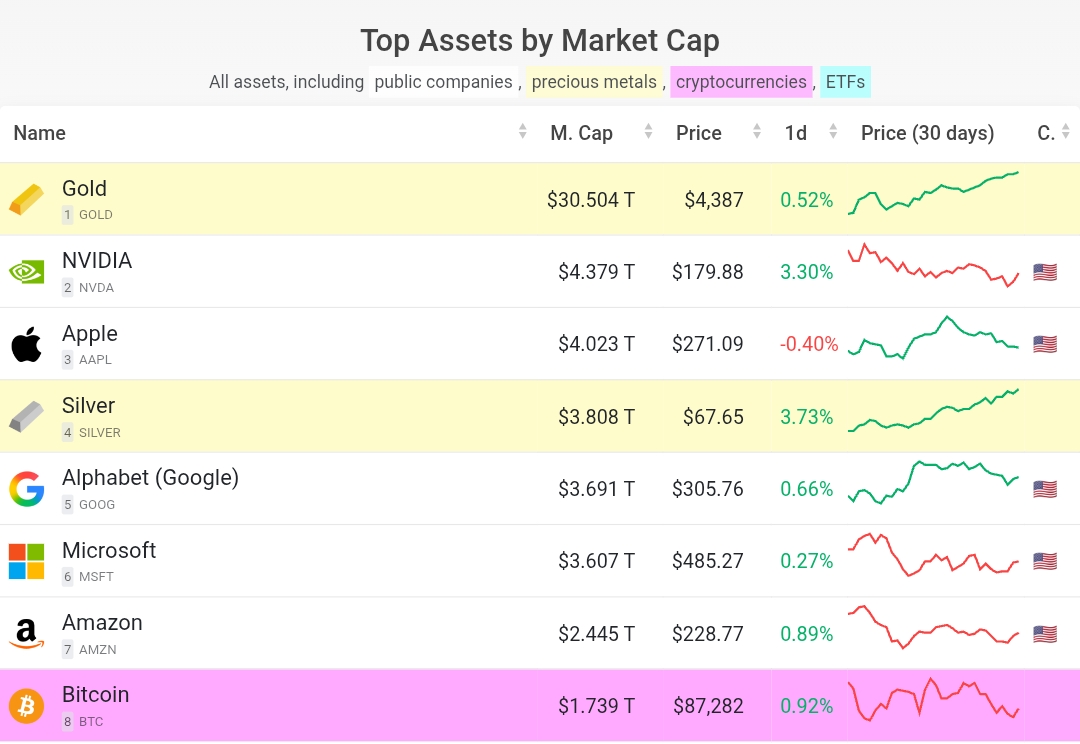Image resolution: width=1080 pixels, height=744 pixels.
Task: Open the Alphabet (Google) asset link
Action: (150, 478)
